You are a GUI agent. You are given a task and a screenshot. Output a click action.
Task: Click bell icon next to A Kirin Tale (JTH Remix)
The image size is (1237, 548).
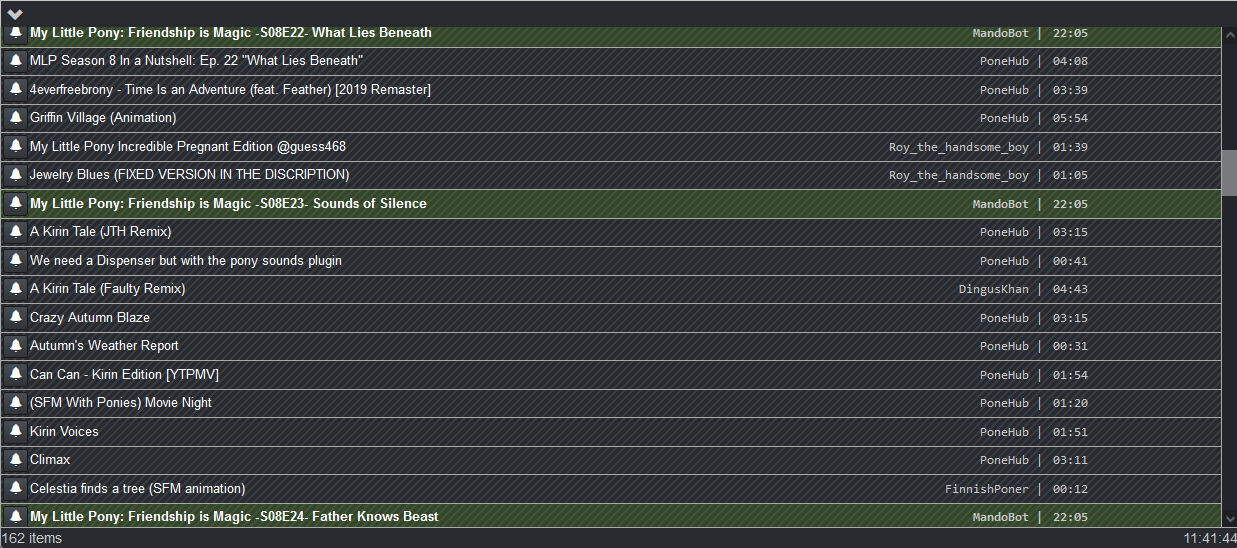click(x=16, y=231)
